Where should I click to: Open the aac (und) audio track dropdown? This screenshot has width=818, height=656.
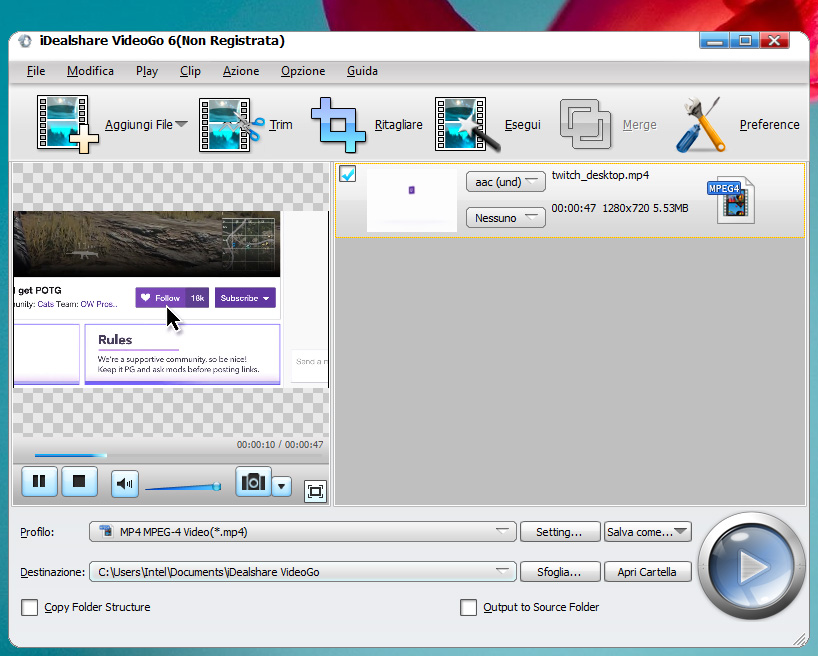pos(505,181)
